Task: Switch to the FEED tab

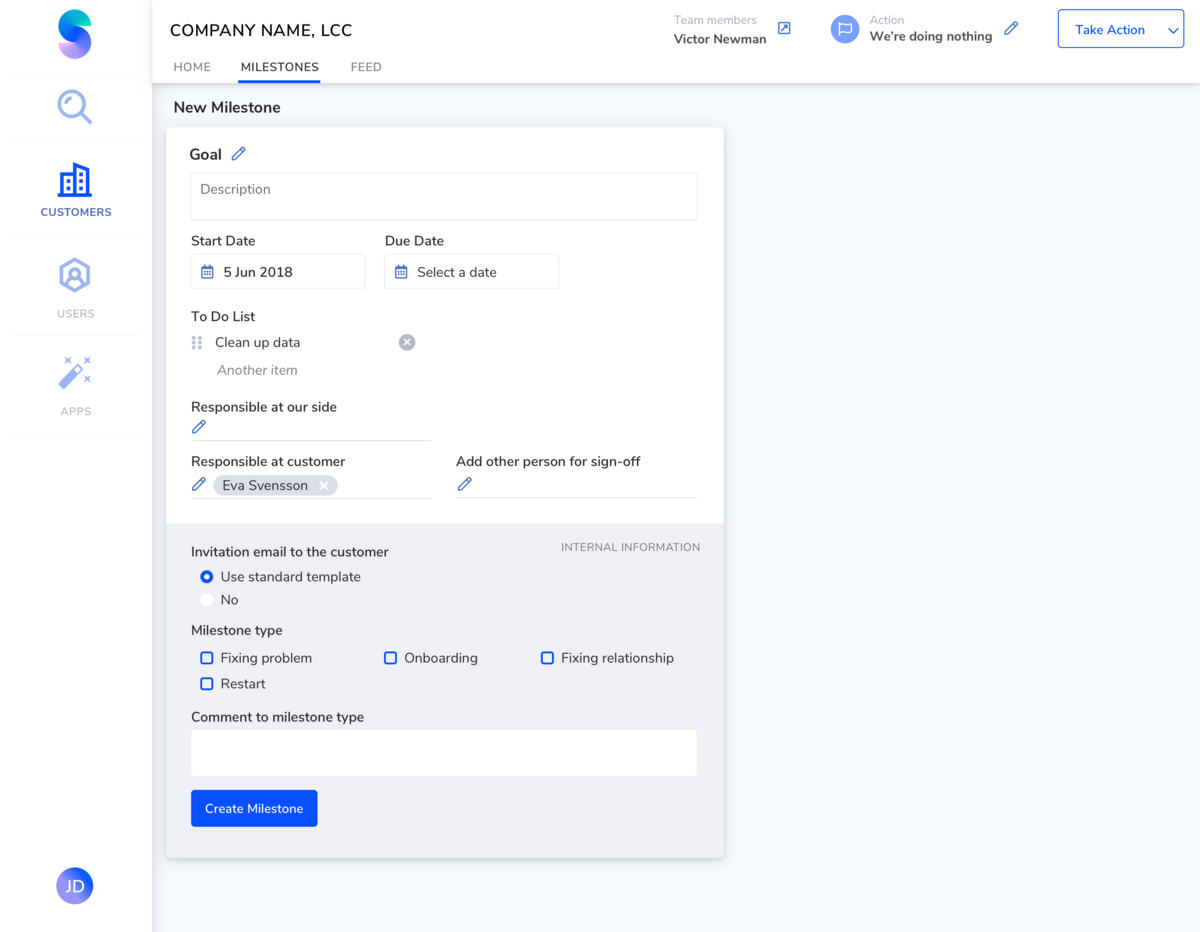Action: click(x=365, y=67)
